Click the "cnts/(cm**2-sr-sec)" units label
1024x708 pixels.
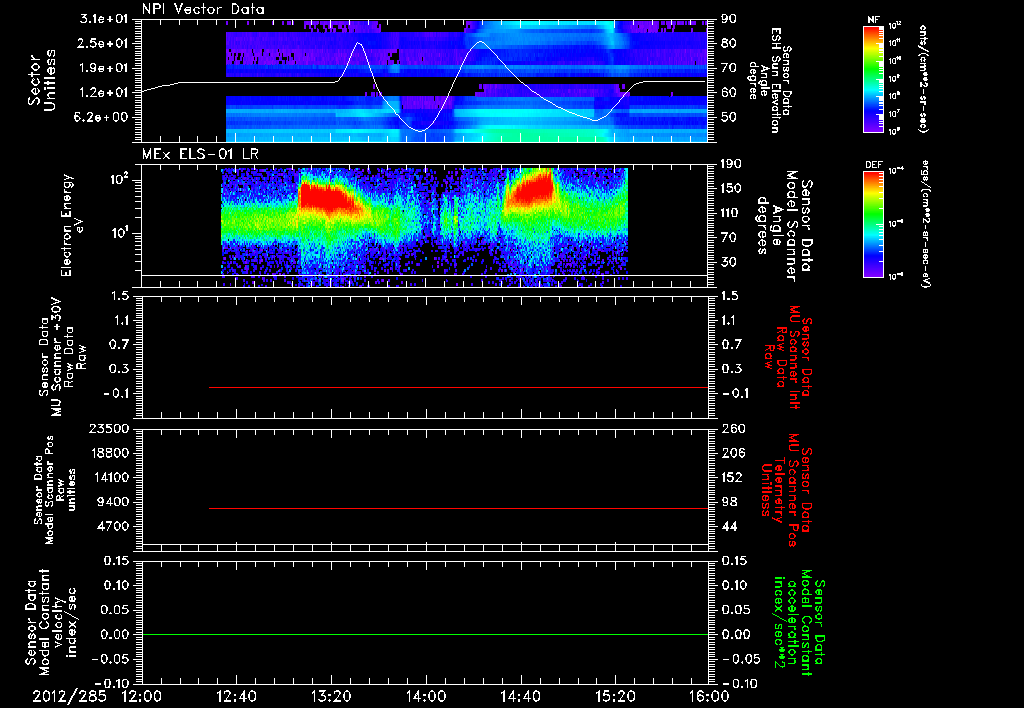923,79
